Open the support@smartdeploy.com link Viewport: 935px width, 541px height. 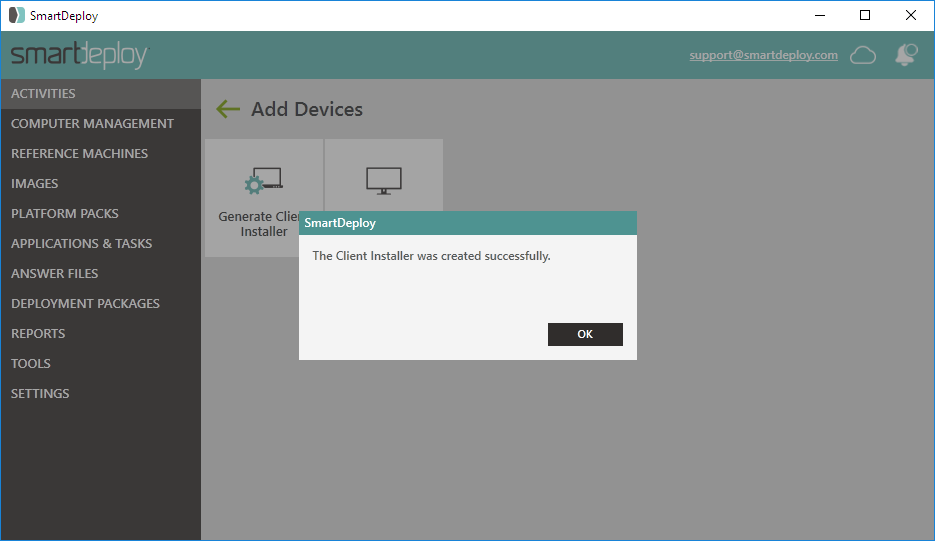pyautogui.click(x=763, y=55)
